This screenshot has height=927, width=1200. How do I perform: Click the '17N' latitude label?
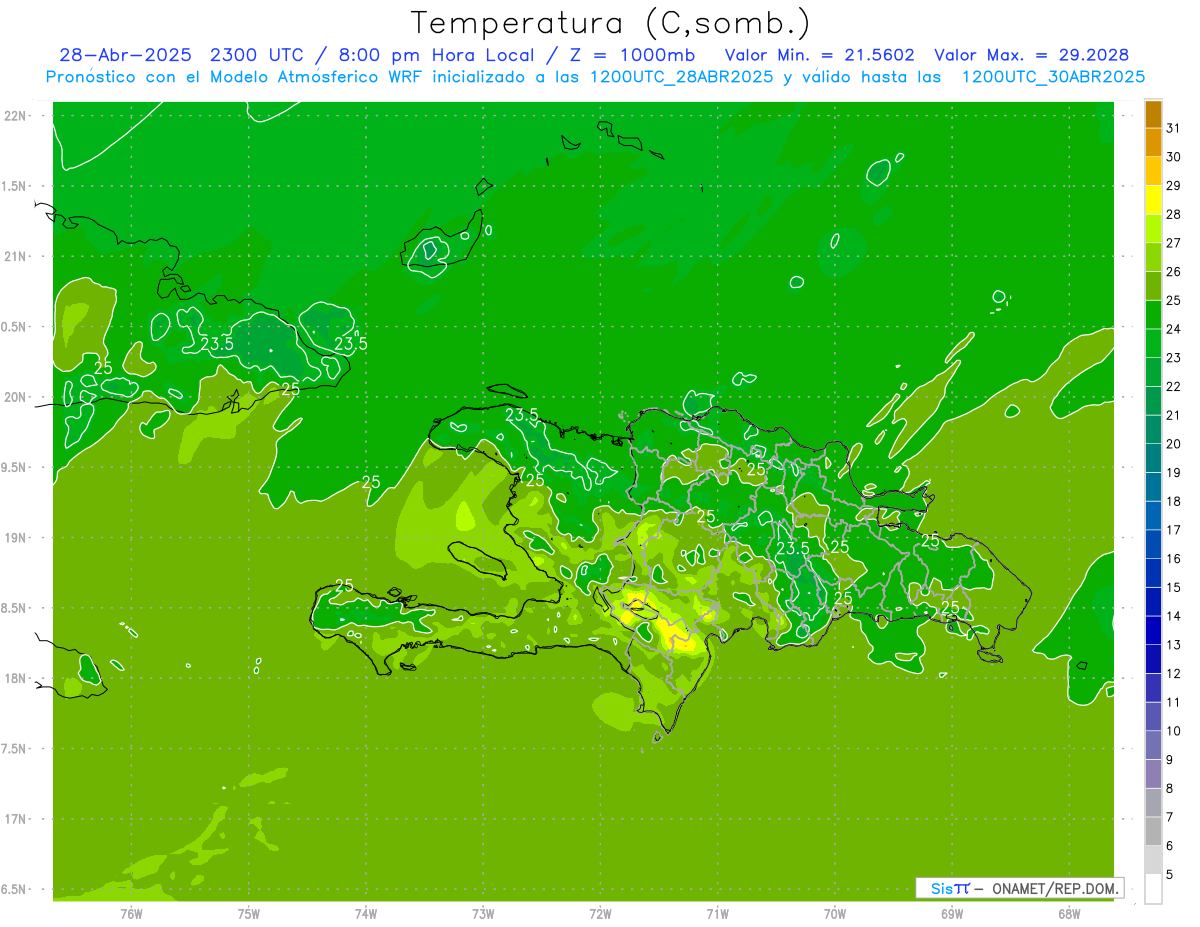[14, 819]
